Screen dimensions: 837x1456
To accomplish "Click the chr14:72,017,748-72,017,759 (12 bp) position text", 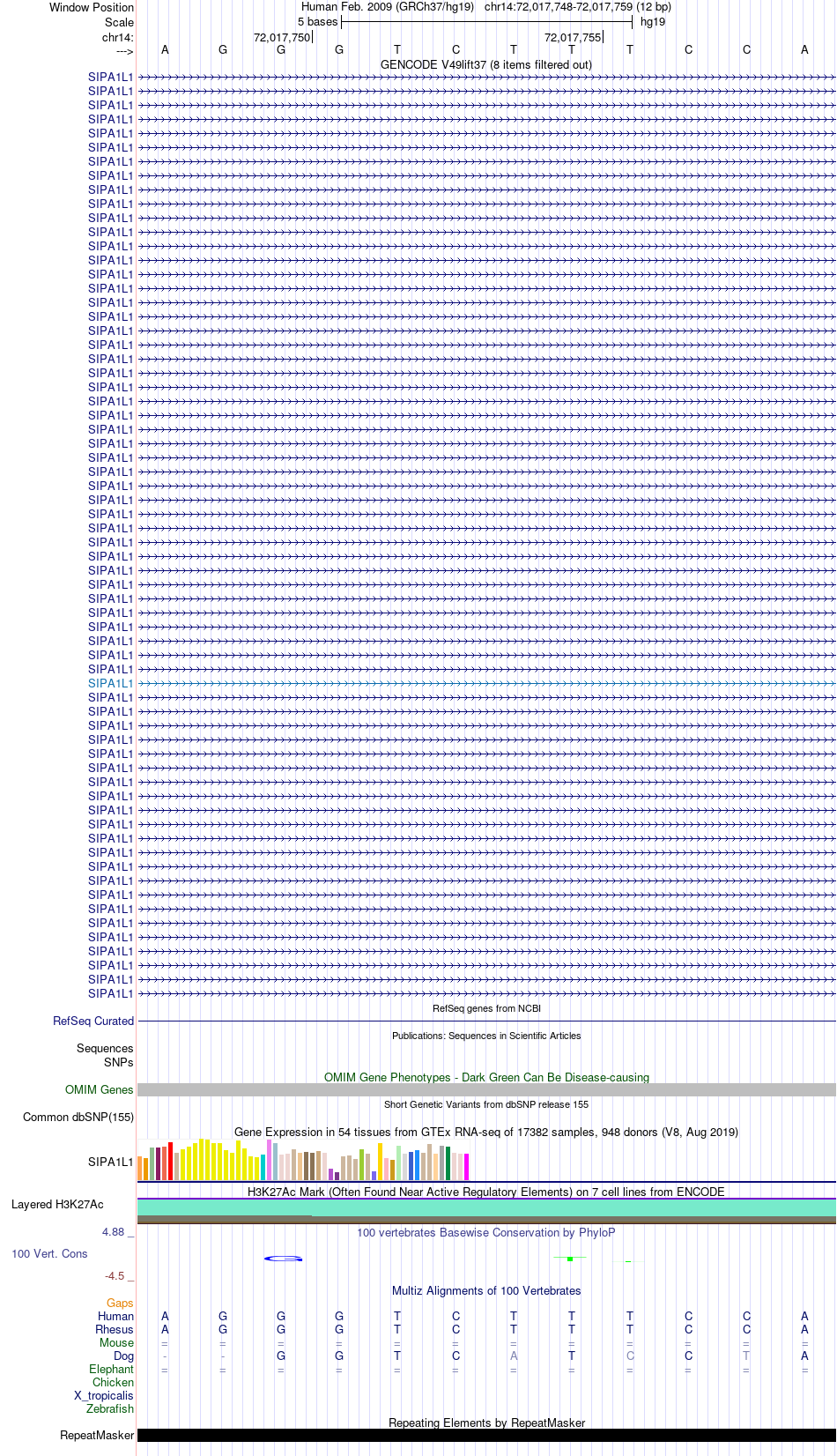I will pos(578,7).
